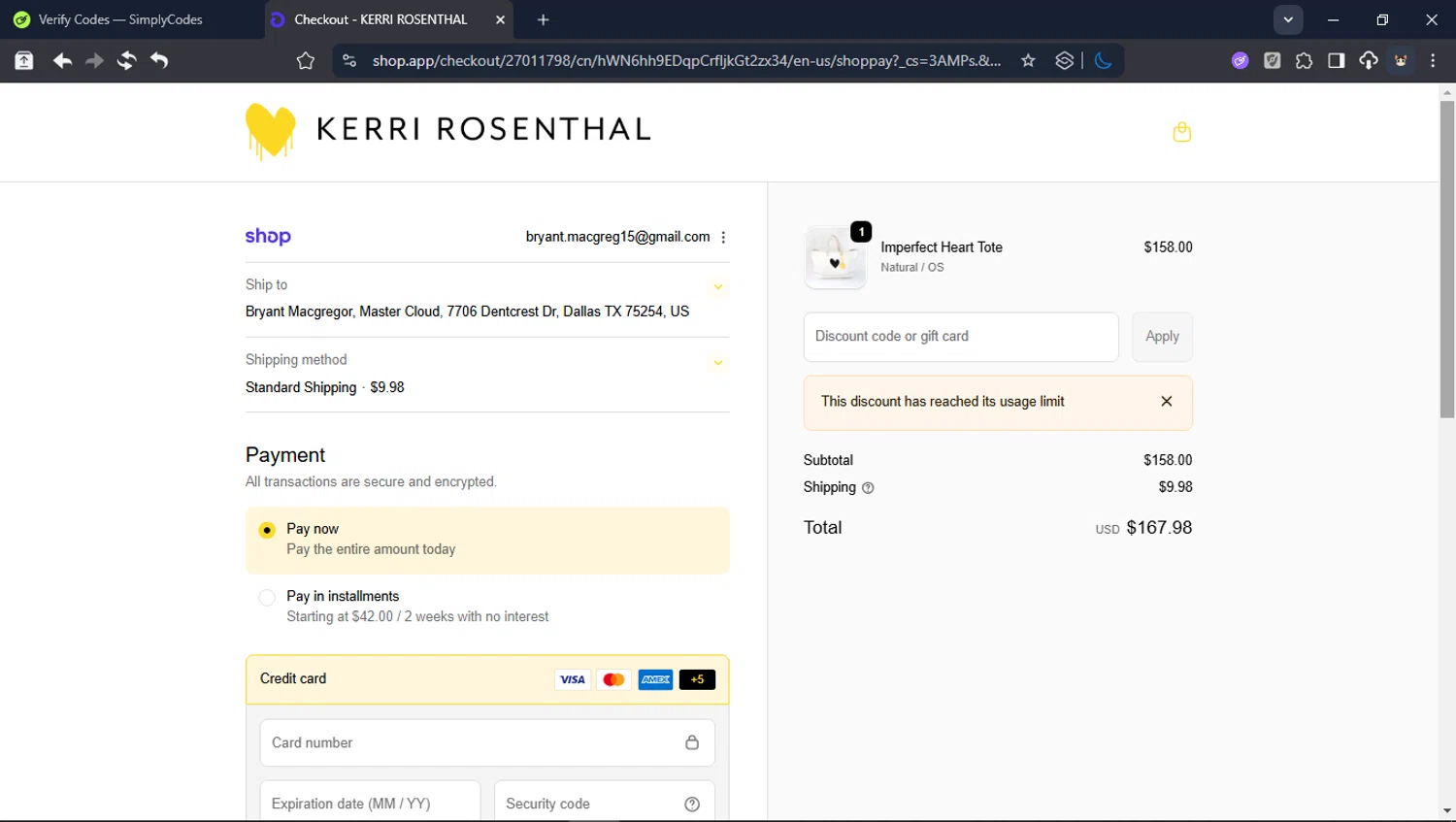Click the bryant.macgreg15@gmail.com email text
This screenshot has width=1456, height=822.
click(x=617, y=237)
